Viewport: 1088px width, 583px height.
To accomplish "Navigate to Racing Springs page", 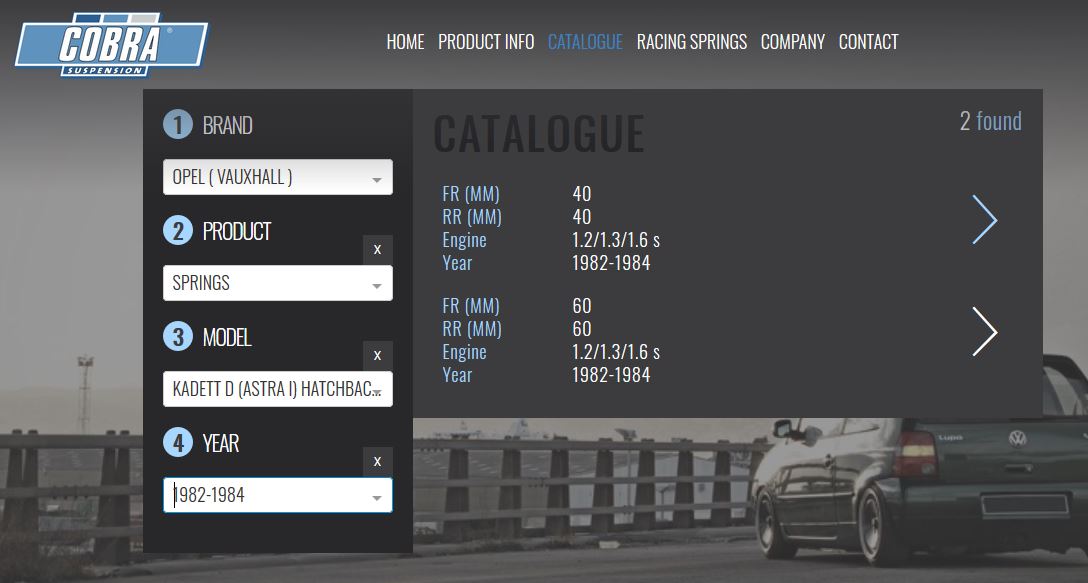I will [x=691, y=42].
